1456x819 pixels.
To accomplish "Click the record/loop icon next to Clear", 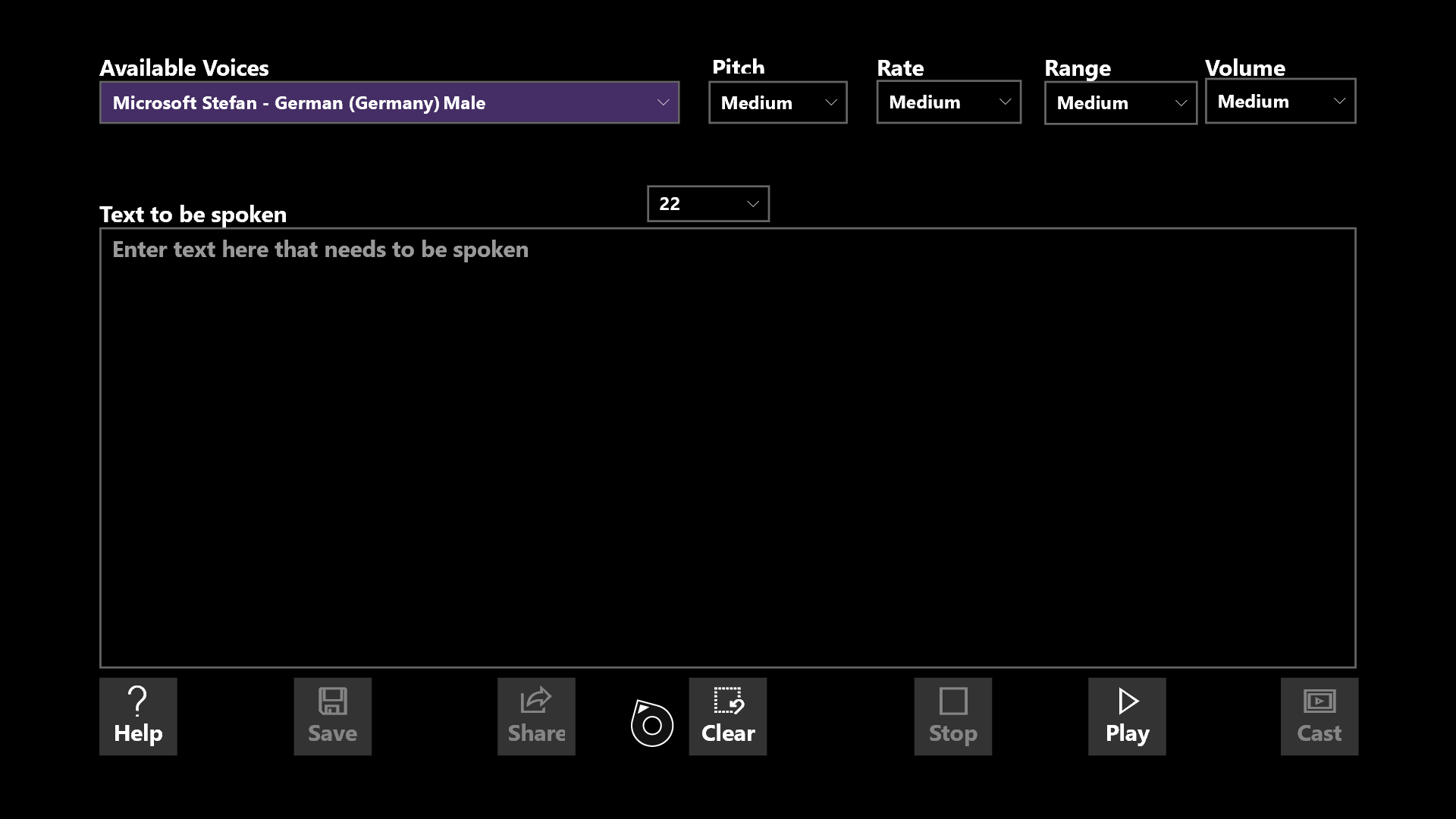I will (x=651, y=720).
